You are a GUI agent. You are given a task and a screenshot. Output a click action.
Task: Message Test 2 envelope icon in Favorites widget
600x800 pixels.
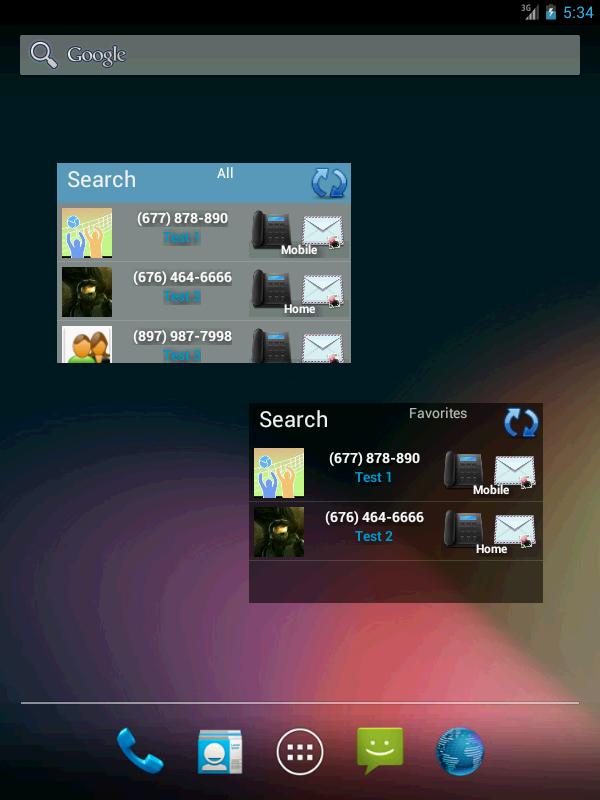coord(514,531)
